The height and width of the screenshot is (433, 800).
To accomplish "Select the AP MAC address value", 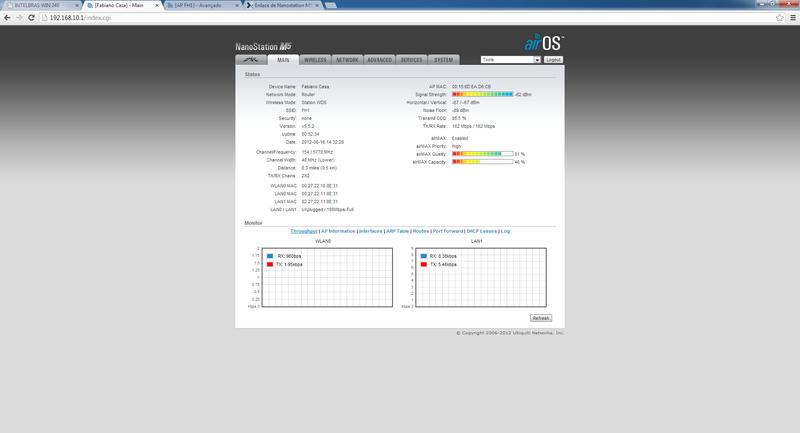I will [x=471, y=87].
